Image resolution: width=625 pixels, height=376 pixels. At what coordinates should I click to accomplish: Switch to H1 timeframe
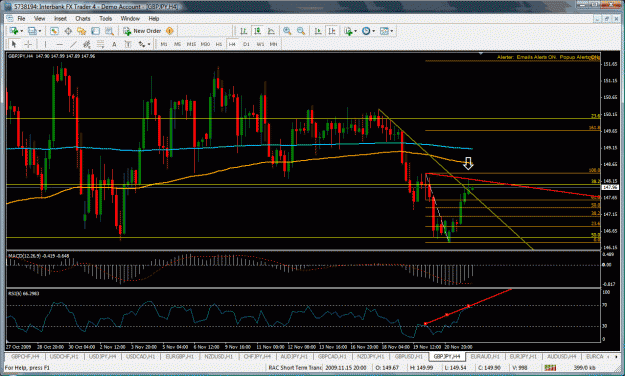click(219, 44)
